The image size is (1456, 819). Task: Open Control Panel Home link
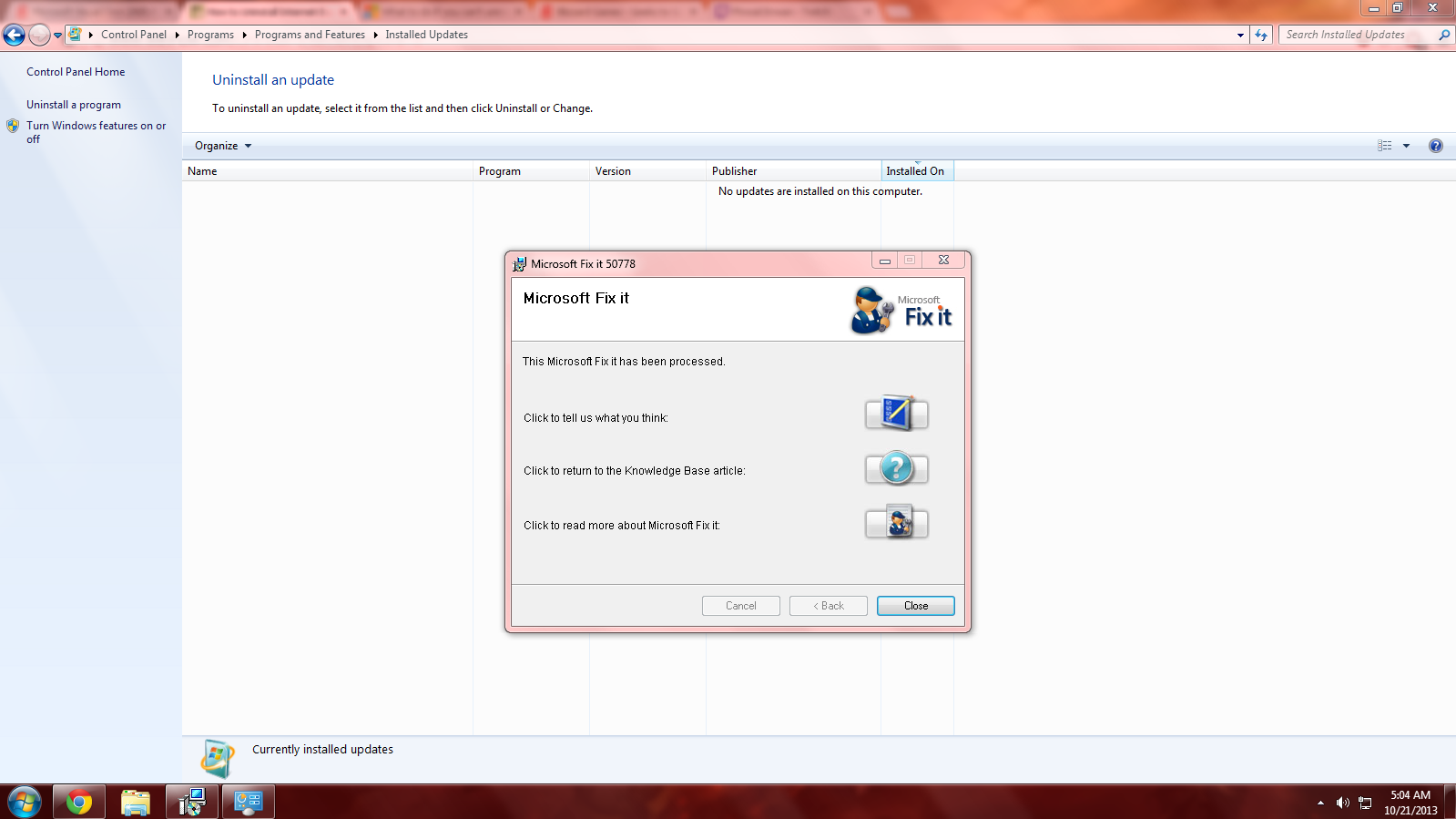coord(76,72)
